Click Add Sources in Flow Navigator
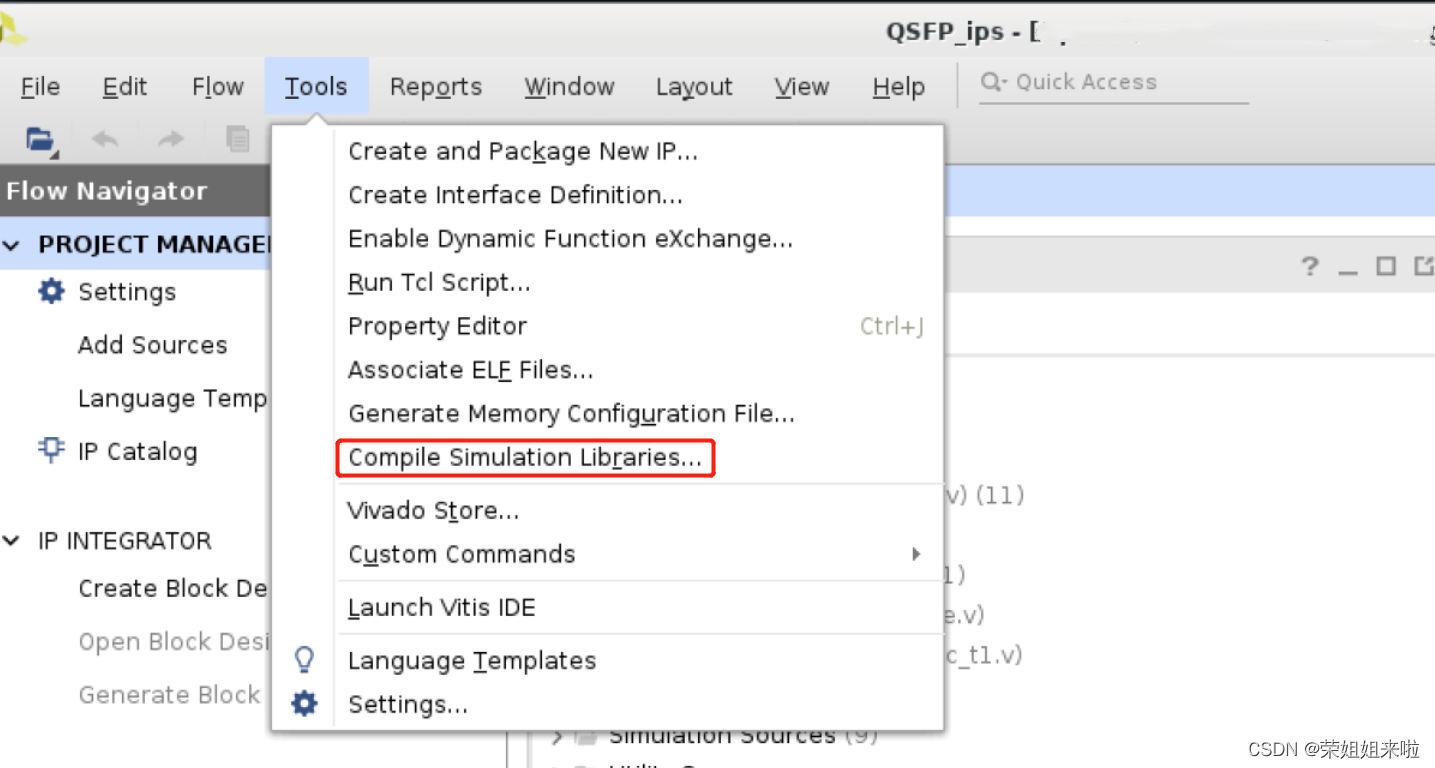 (x=152, y=344)
